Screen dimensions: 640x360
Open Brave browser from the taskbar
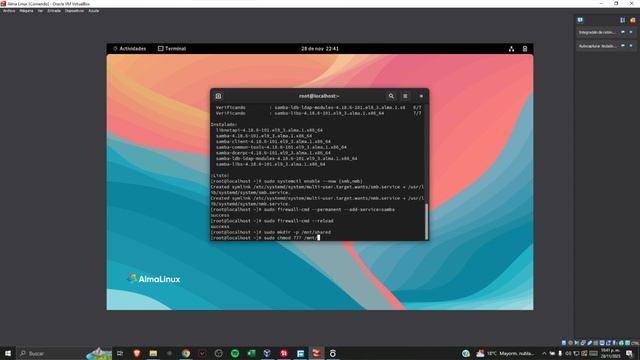click(x=137, y=353)
